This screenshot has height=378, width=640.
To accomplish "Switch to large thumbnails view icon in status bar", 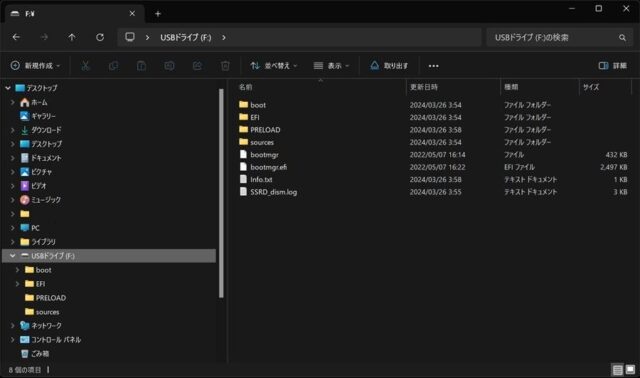I will 630,370.
